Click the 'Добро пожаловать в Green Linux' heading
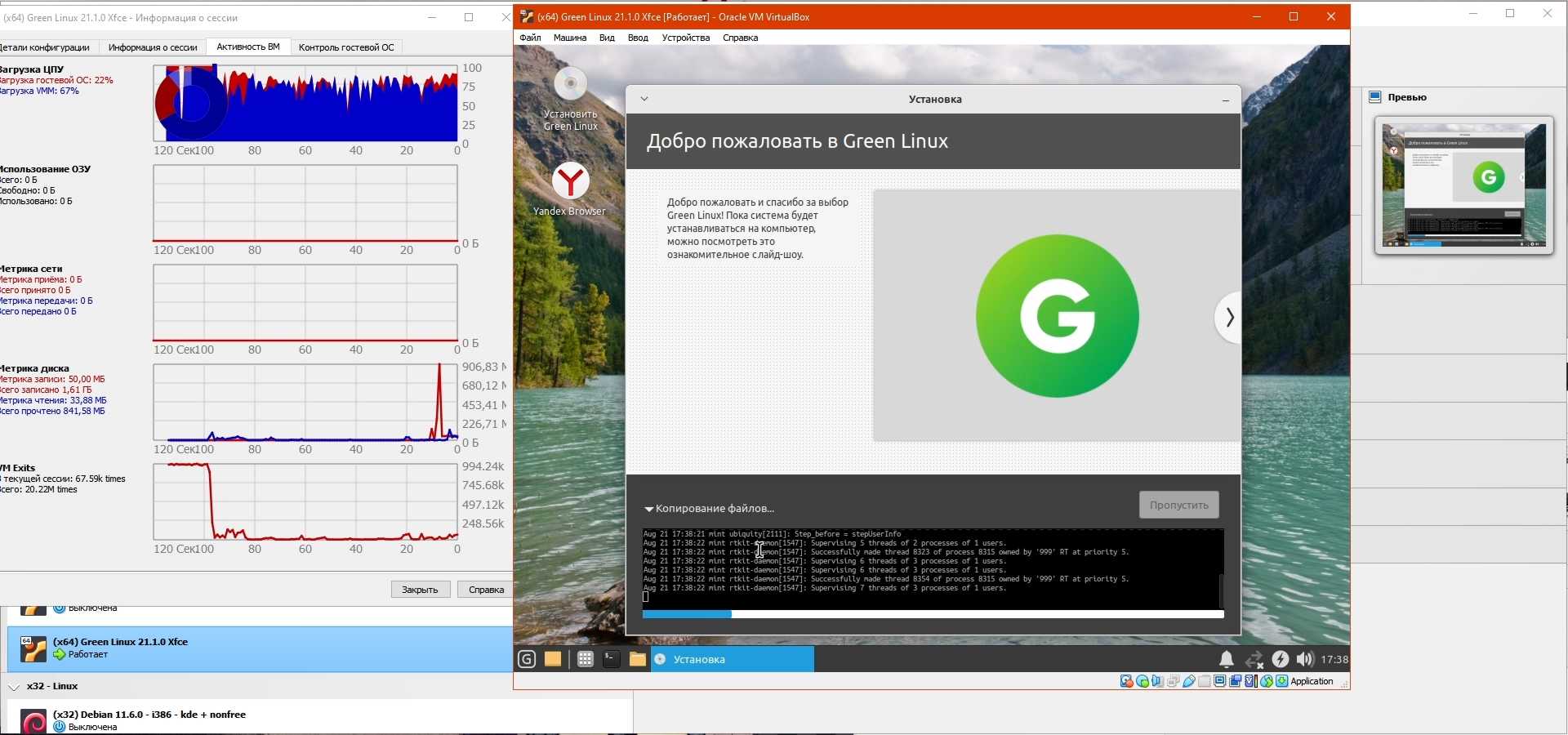 (797, 141)
